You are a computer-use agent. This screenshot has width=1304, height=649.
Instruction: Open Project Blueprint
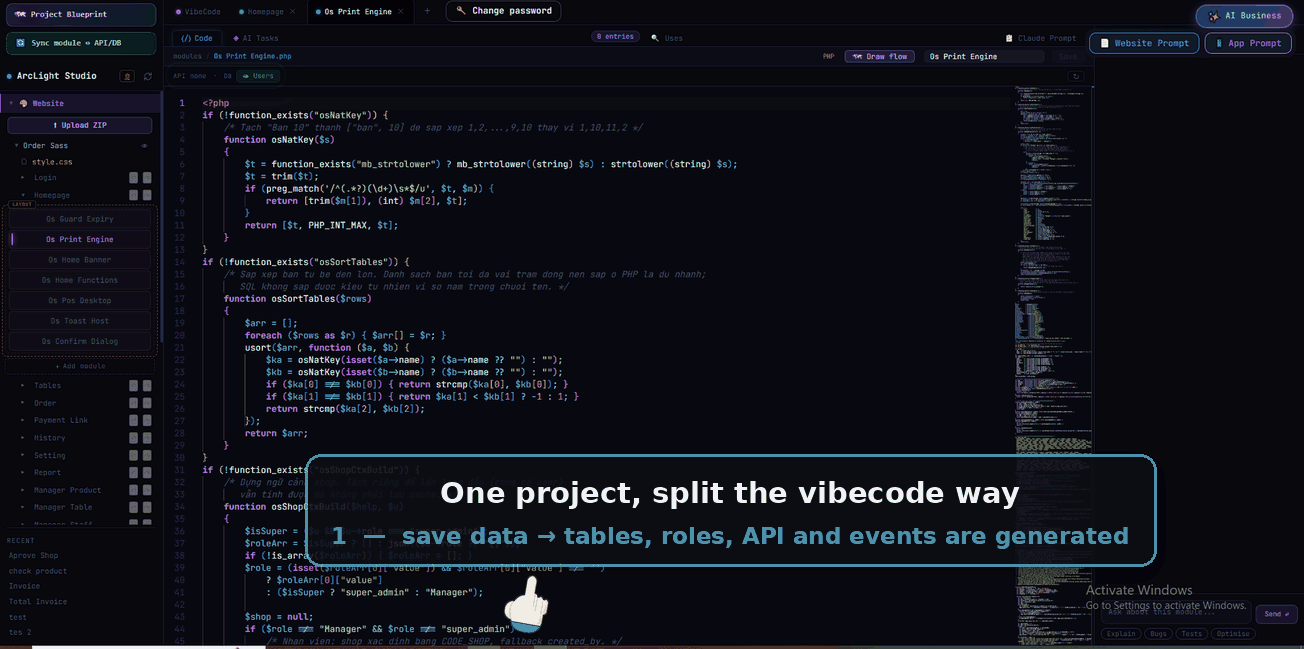click(81, 14)
